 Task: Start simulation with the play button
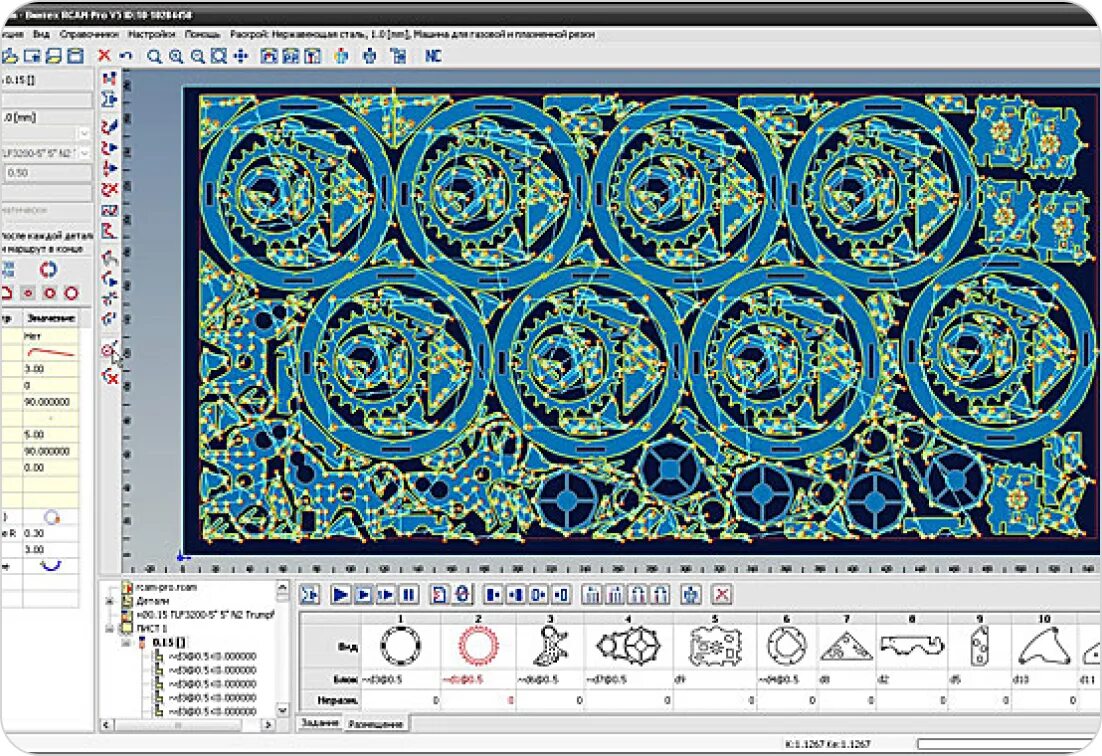pos(340,595)
